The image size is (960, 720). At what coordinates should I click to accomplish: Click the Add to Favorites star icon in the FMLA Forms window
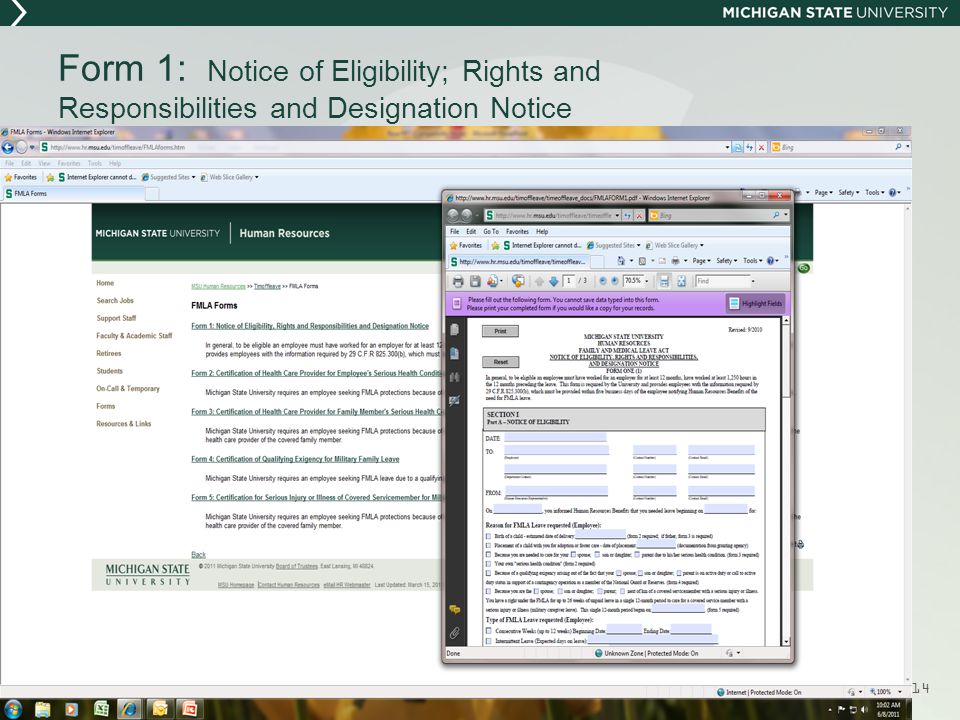[50, 178]
